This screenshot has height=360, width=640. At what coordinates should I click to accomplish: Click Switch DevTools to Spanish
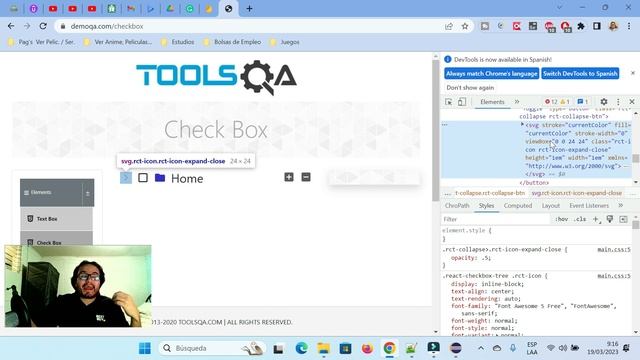click(580, 73)
